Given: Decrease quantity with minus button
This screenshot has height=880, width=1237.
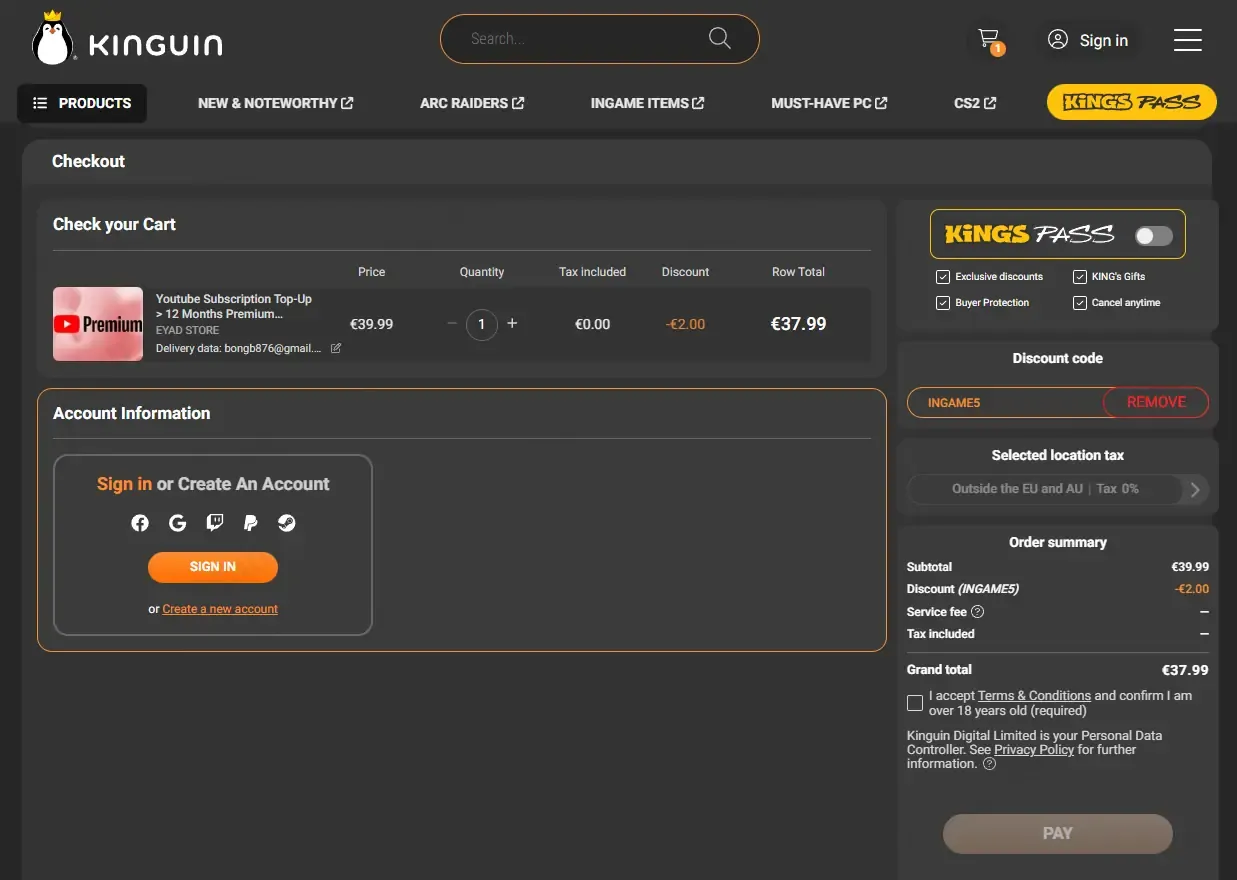Looking at the screenshot, I should (x=452, y=324).
